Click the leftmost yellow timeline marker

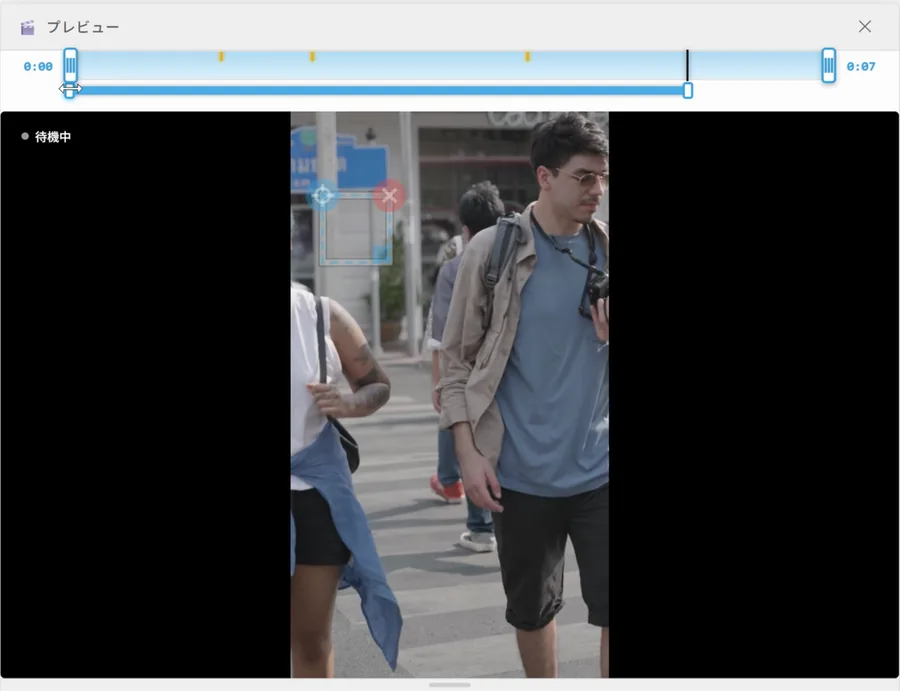[221, 56]
